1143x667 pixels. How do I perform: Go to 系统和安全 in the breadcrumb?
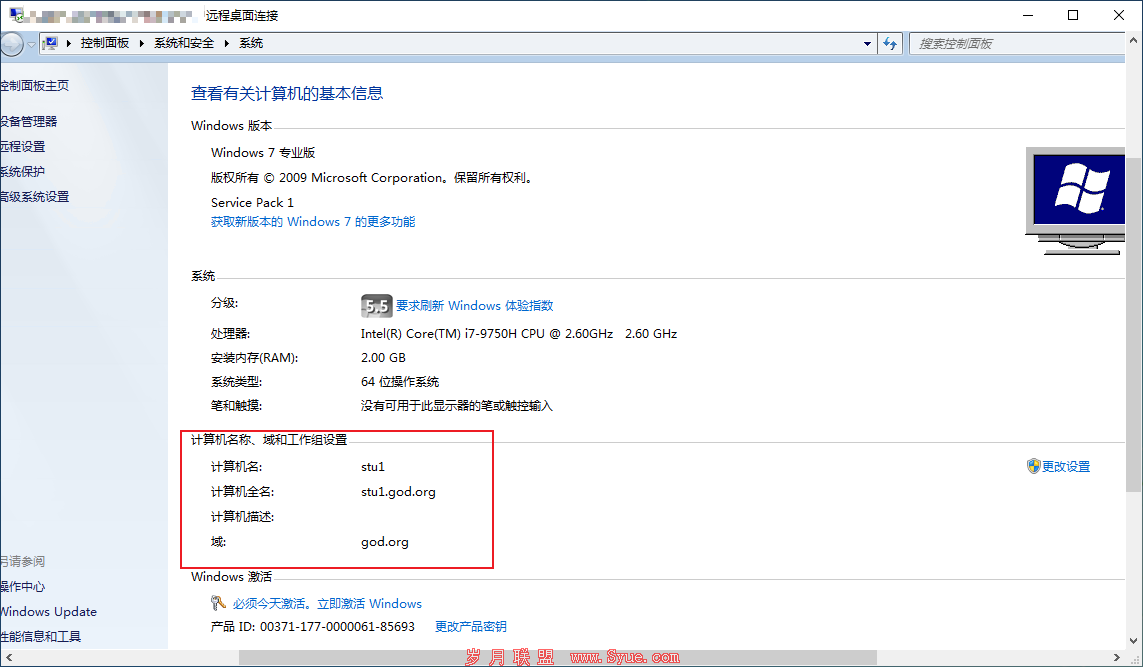coord(184,43)
